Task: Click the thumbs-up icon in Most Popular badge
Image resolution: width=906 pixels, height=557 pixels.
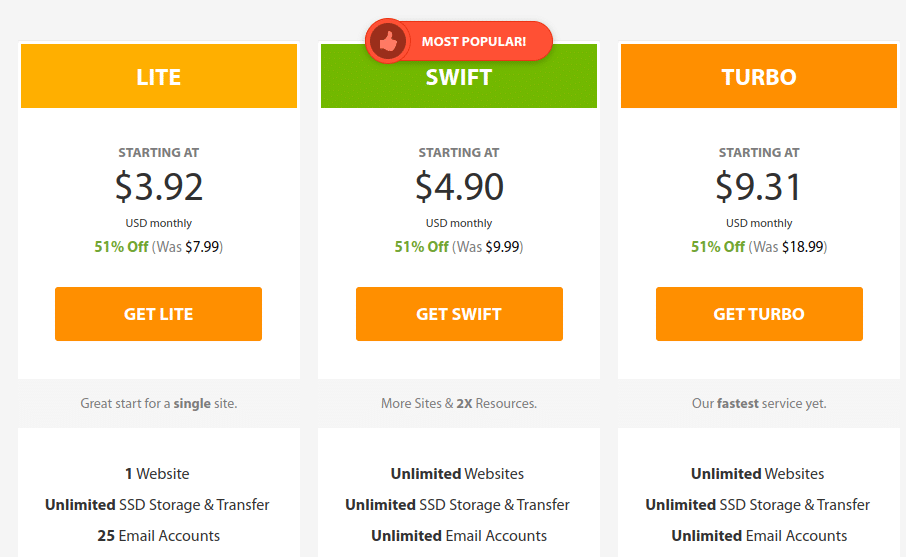Action: 388,41
